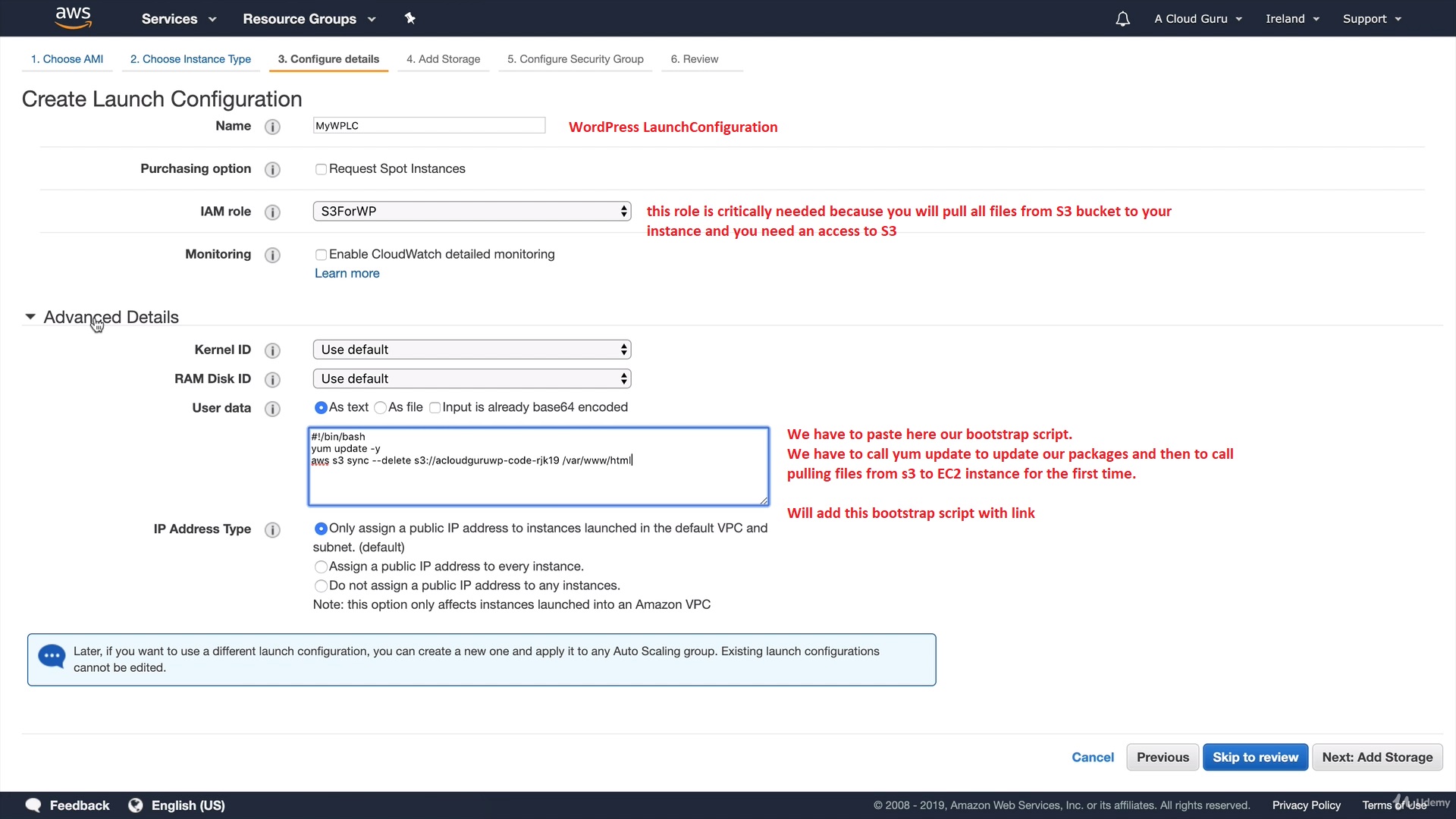Enable CloudWatch detailed monitoring checkbox
This screenshot has height=819, width=1456.
pyautogui.click(x=321, y=255)
